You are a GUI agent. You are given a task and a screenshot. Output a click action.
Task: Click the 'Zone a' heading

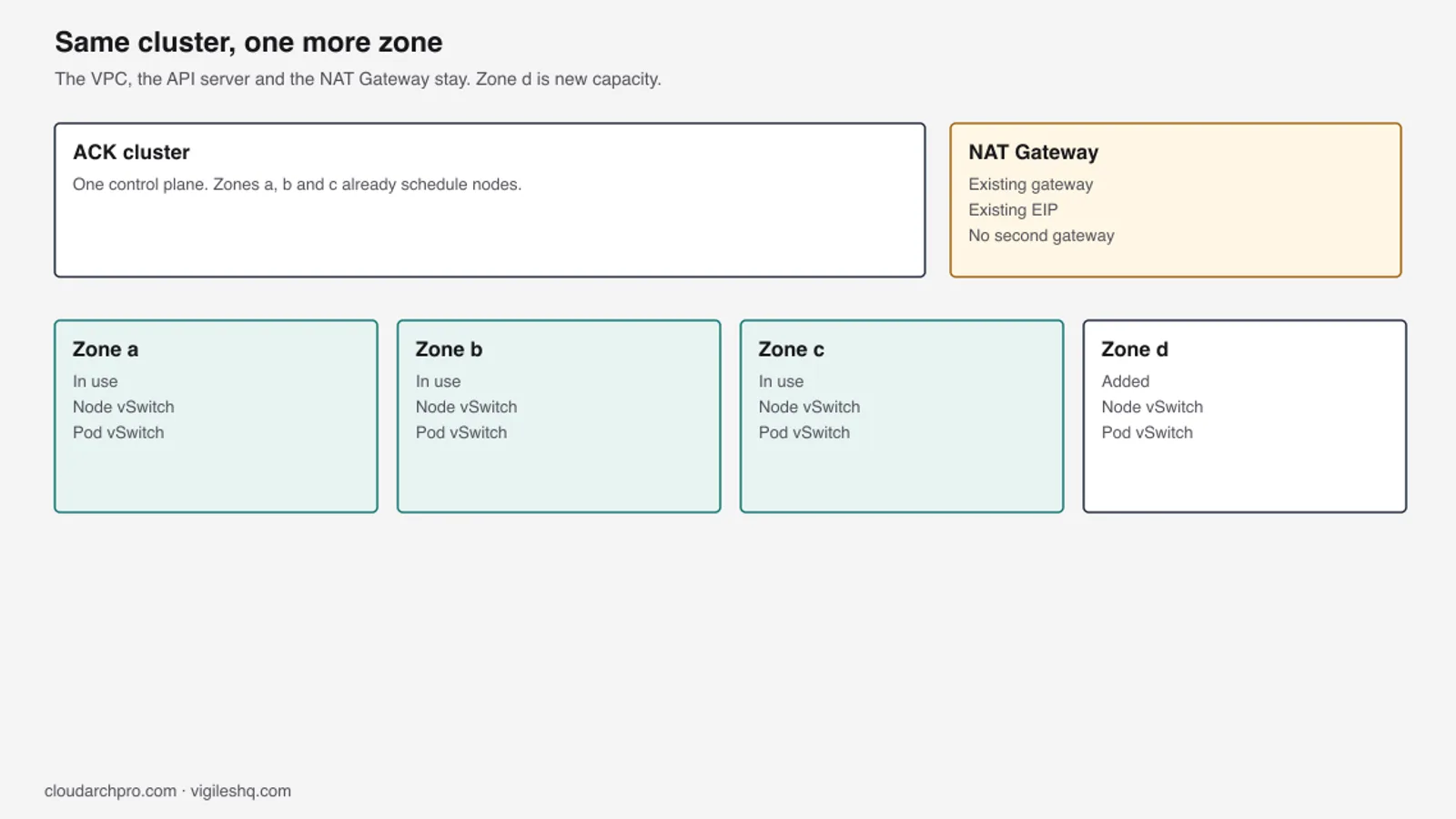pyautogui.click(x=106, y=349)
